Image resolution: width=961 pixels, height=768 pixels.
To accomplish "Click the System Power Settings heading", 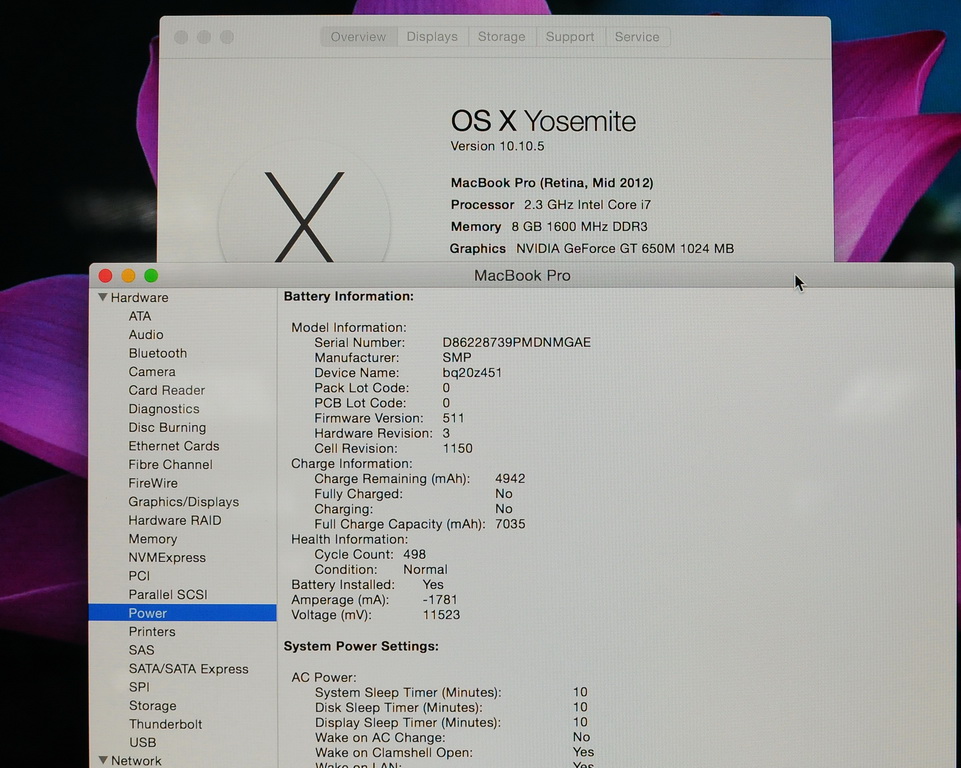I will tap(361, 646).
